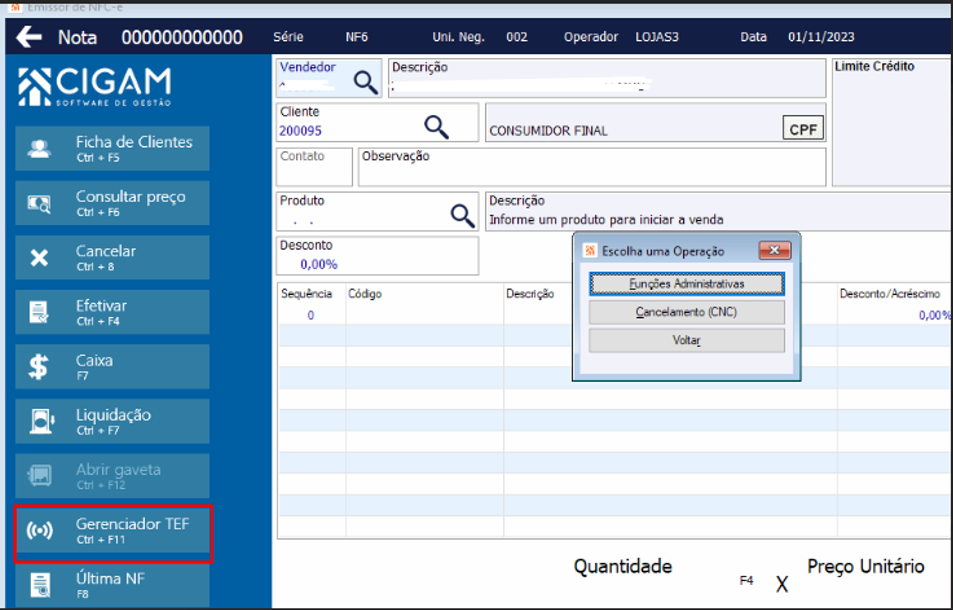
Task: Click the Gerenciador TEF signal icon
Action: [x=40, y=530]
